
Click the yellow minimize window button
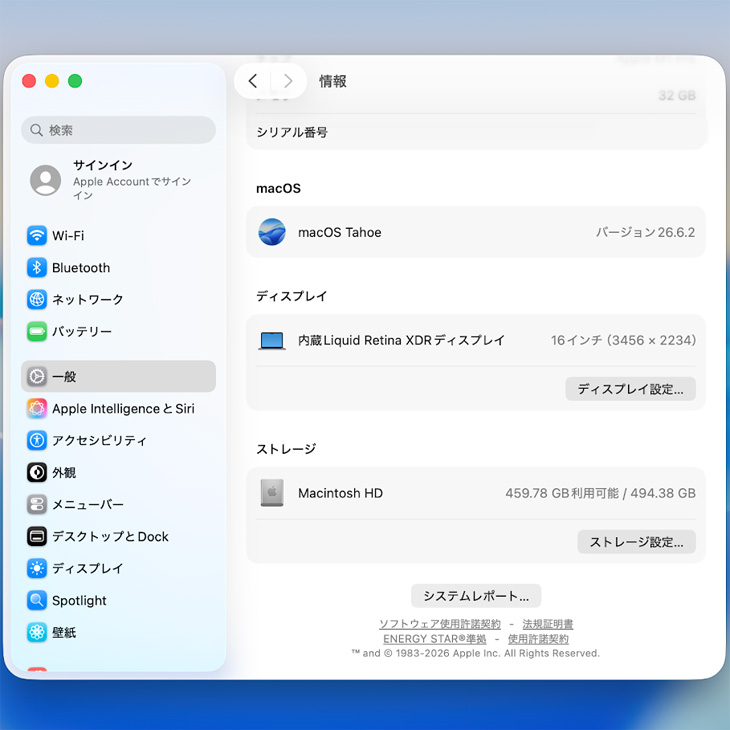(x=52, y=81)
